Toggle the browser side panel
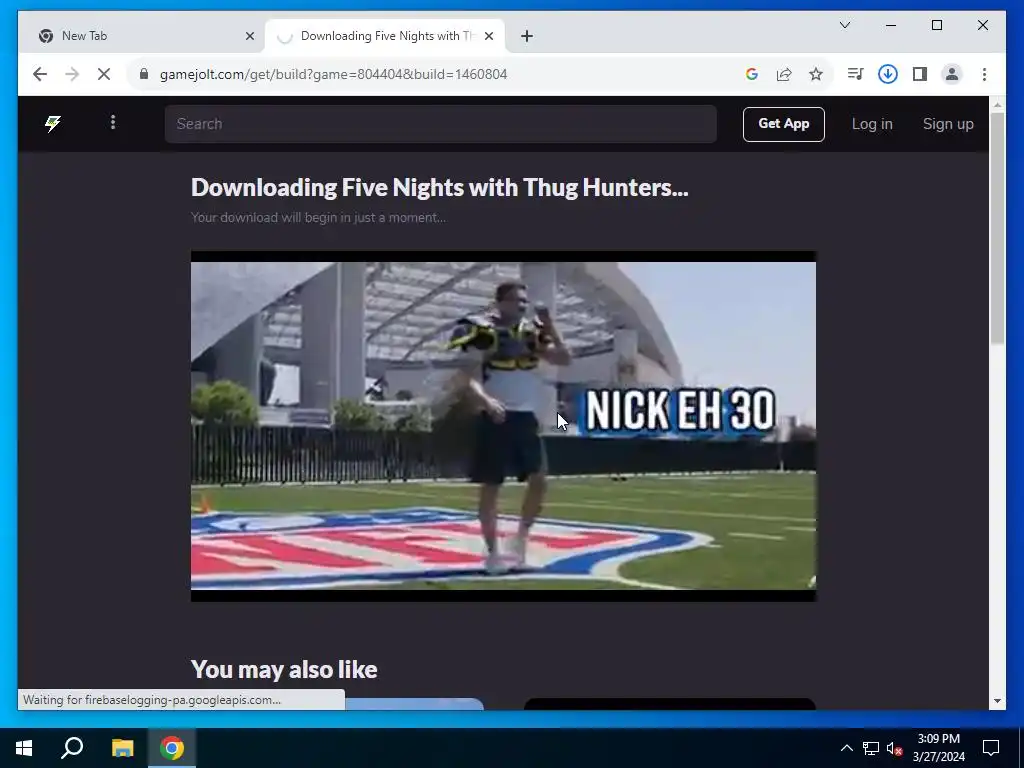Screen dimensions: 1024x768 920,74
